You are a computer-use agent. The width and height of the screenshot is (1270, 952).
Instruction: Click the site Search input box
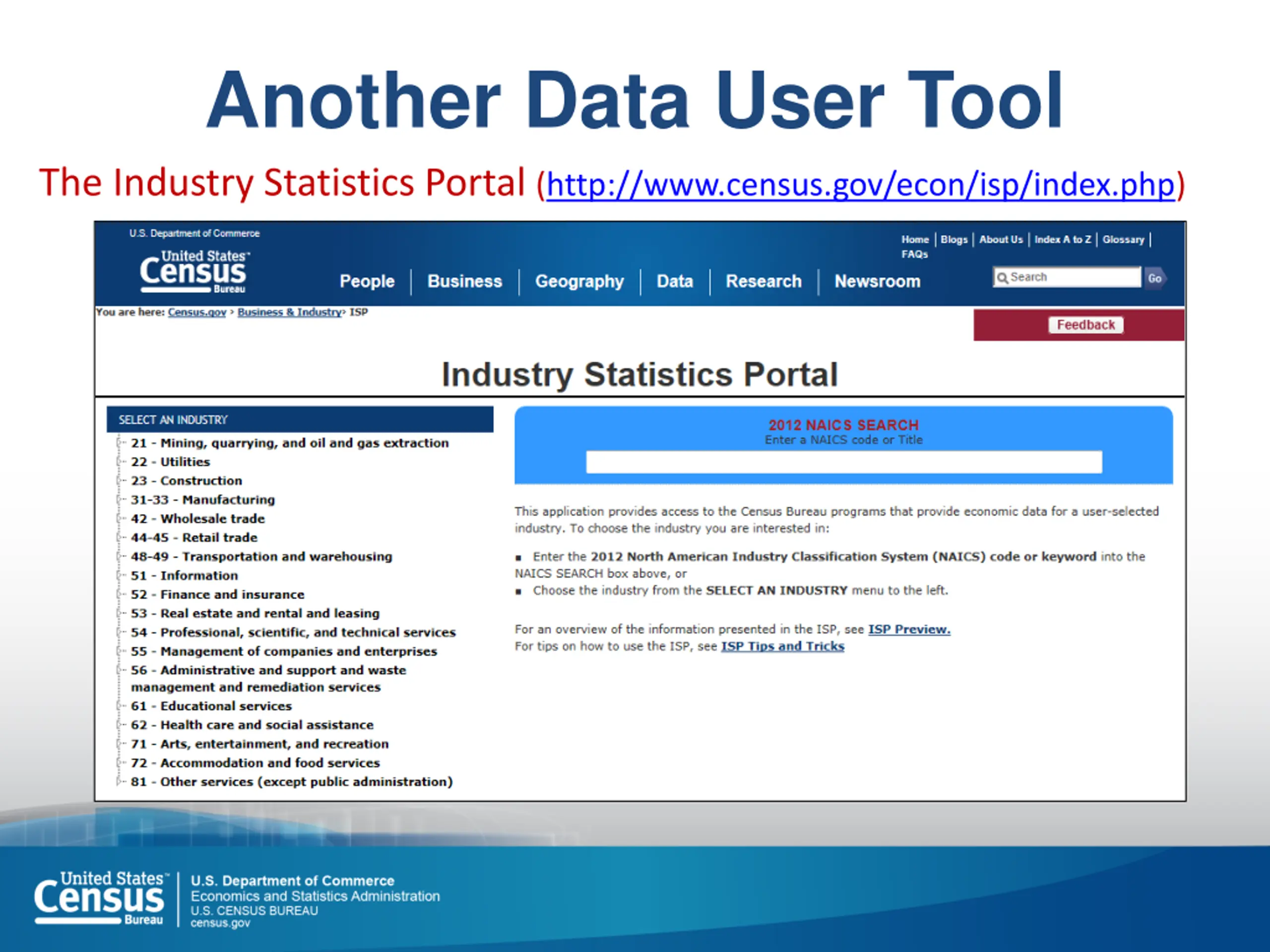pos(1067,277)
